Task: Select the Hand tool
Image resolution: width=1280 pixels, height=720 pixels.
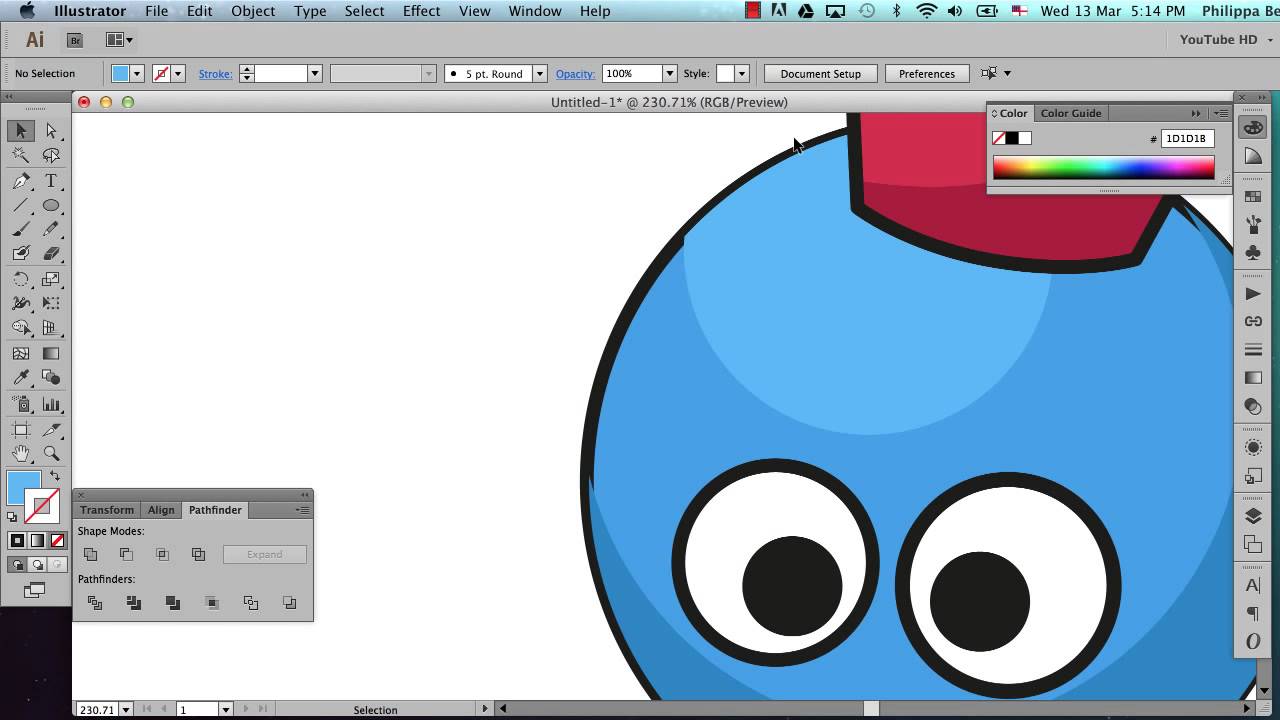Action: [21, 453]
